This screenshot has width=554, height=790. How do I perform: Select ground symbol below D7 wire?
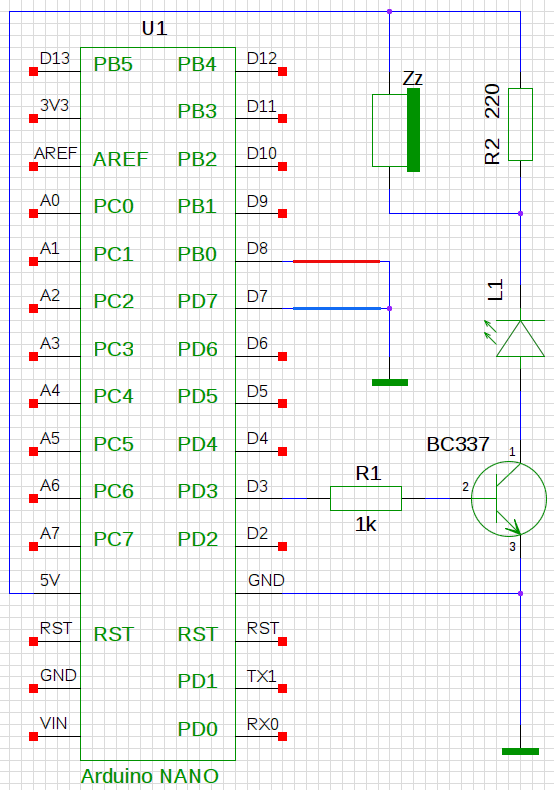click(390, 382)
